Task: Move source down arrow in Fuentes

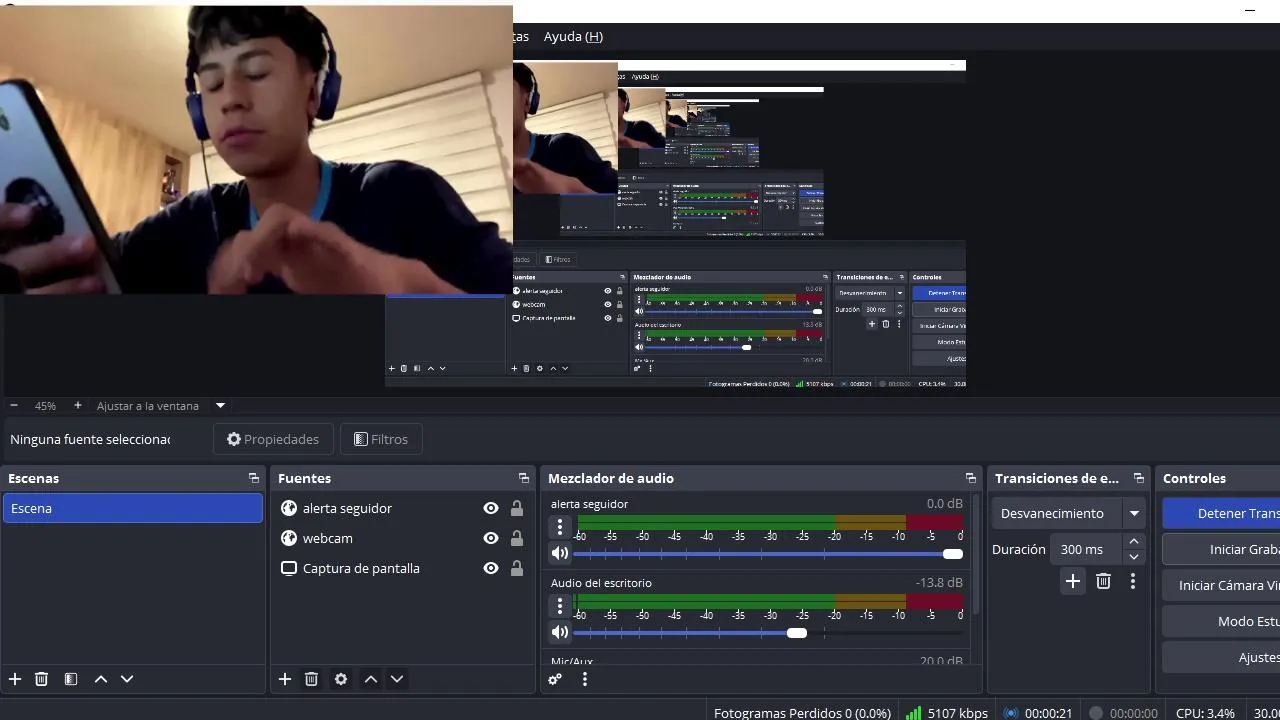Action: click(x=397, y=679)
